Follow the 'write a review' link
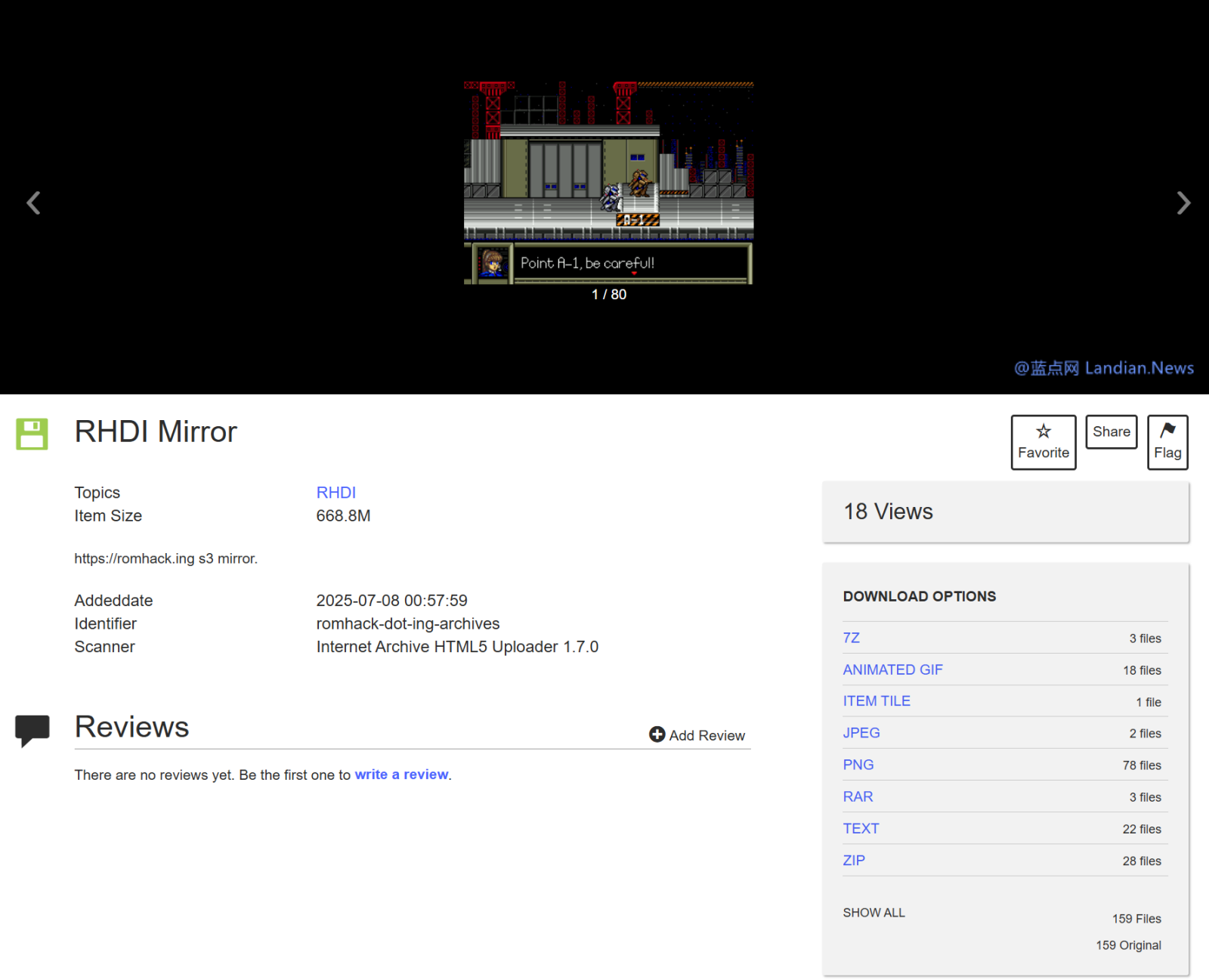1209x980 pixels. tap(401, 774)
